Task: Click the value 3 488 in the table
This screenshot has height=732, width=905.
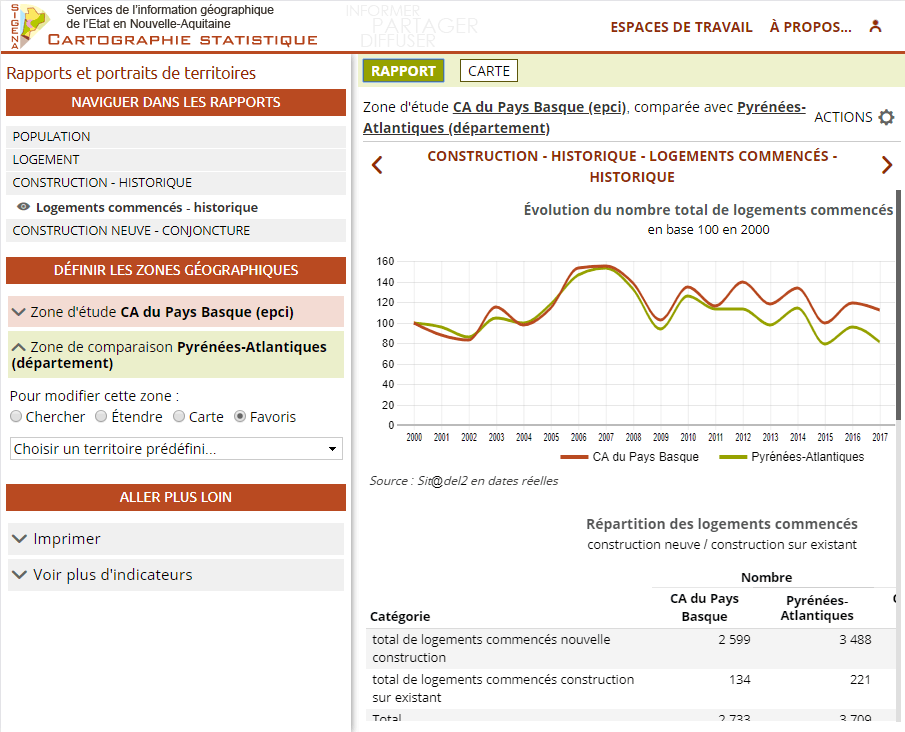Action: 855,640
